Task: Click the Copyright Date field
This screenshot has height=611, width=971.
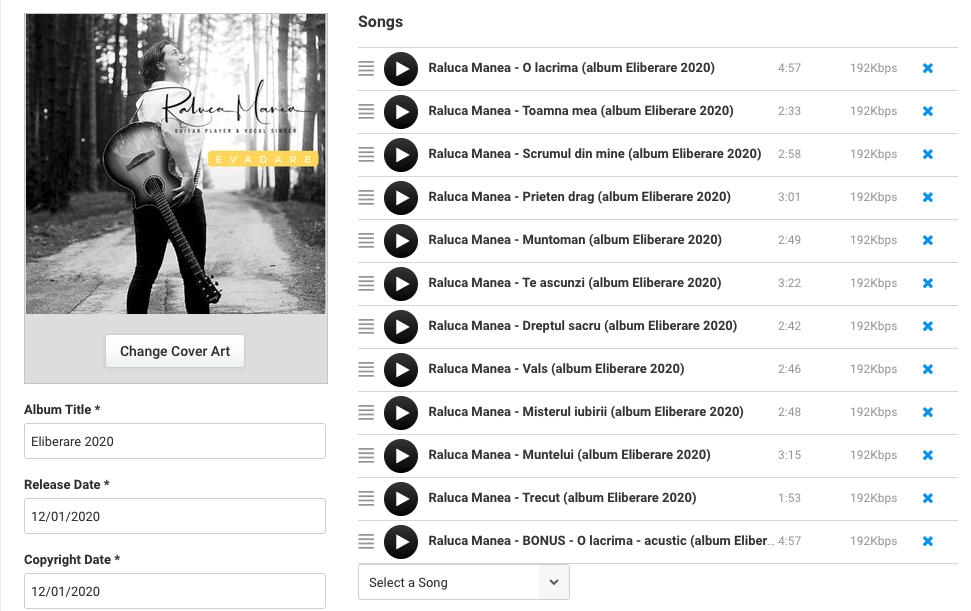Action: pyautogui.click(x=175, y=591)
